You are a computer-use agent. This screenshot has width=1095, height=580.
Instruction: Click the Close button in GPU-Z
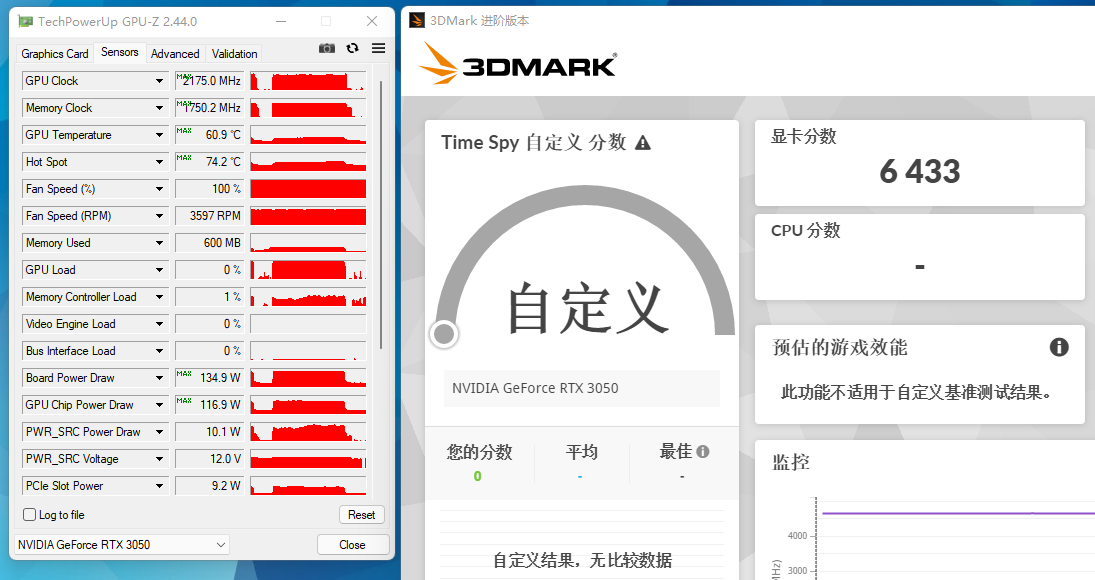[x=352, y=545]
